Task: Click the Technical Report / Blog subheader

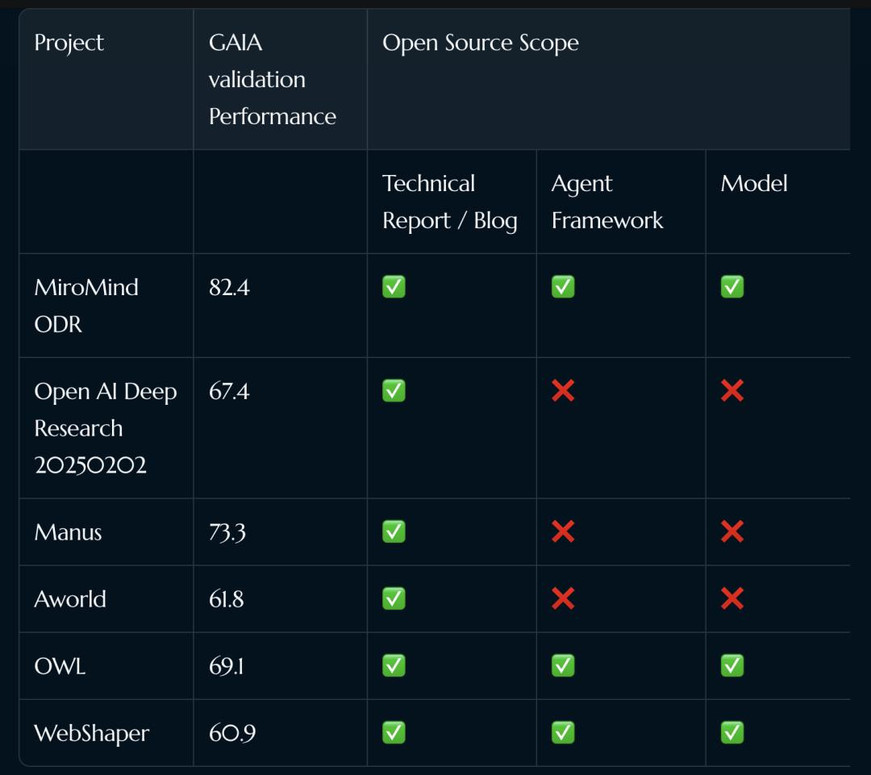Action: (449, 202)
